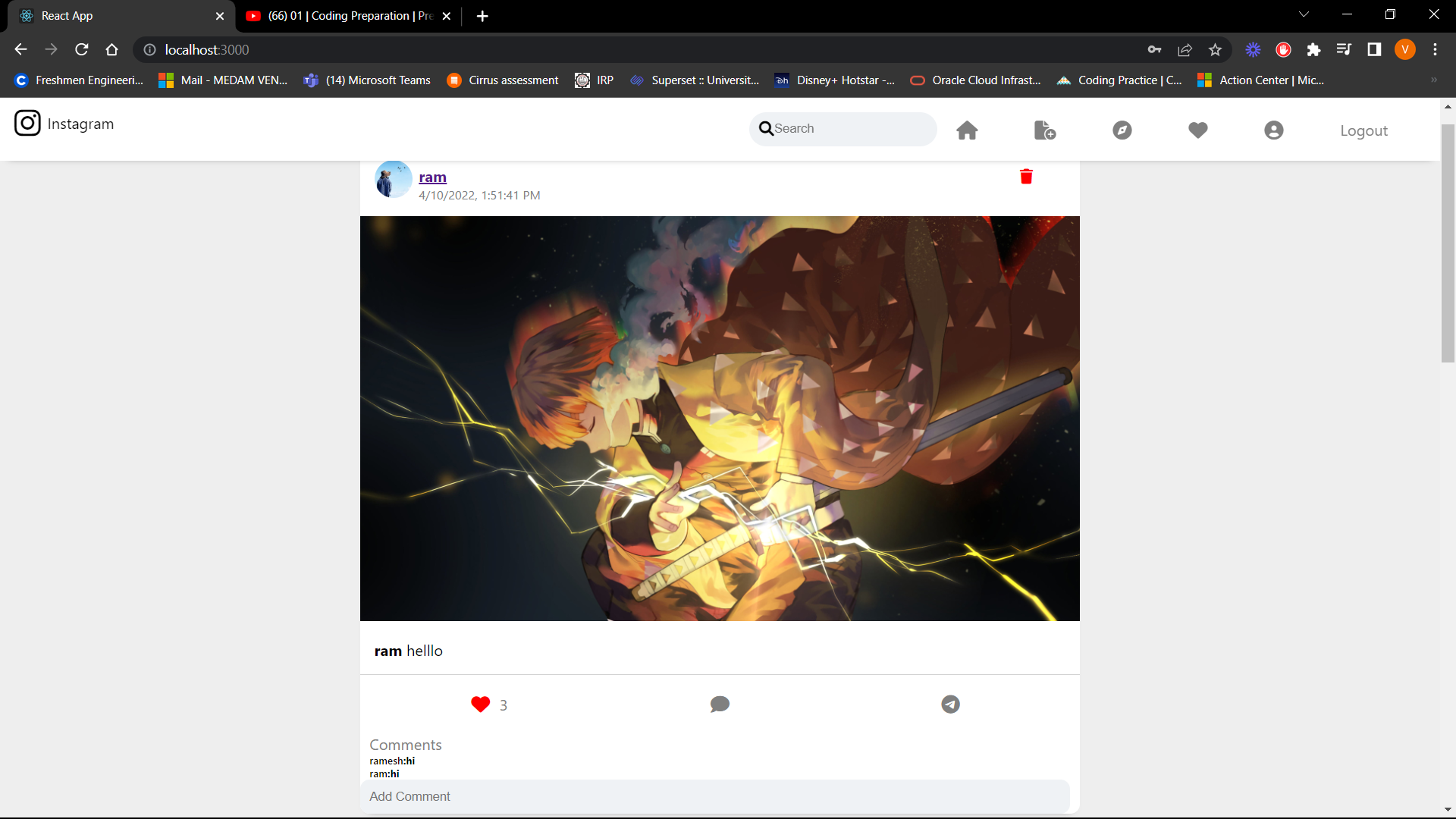Viewport: 1456px width, 819px height.
Task: Open ram's profile link
Action: point(432,177)
